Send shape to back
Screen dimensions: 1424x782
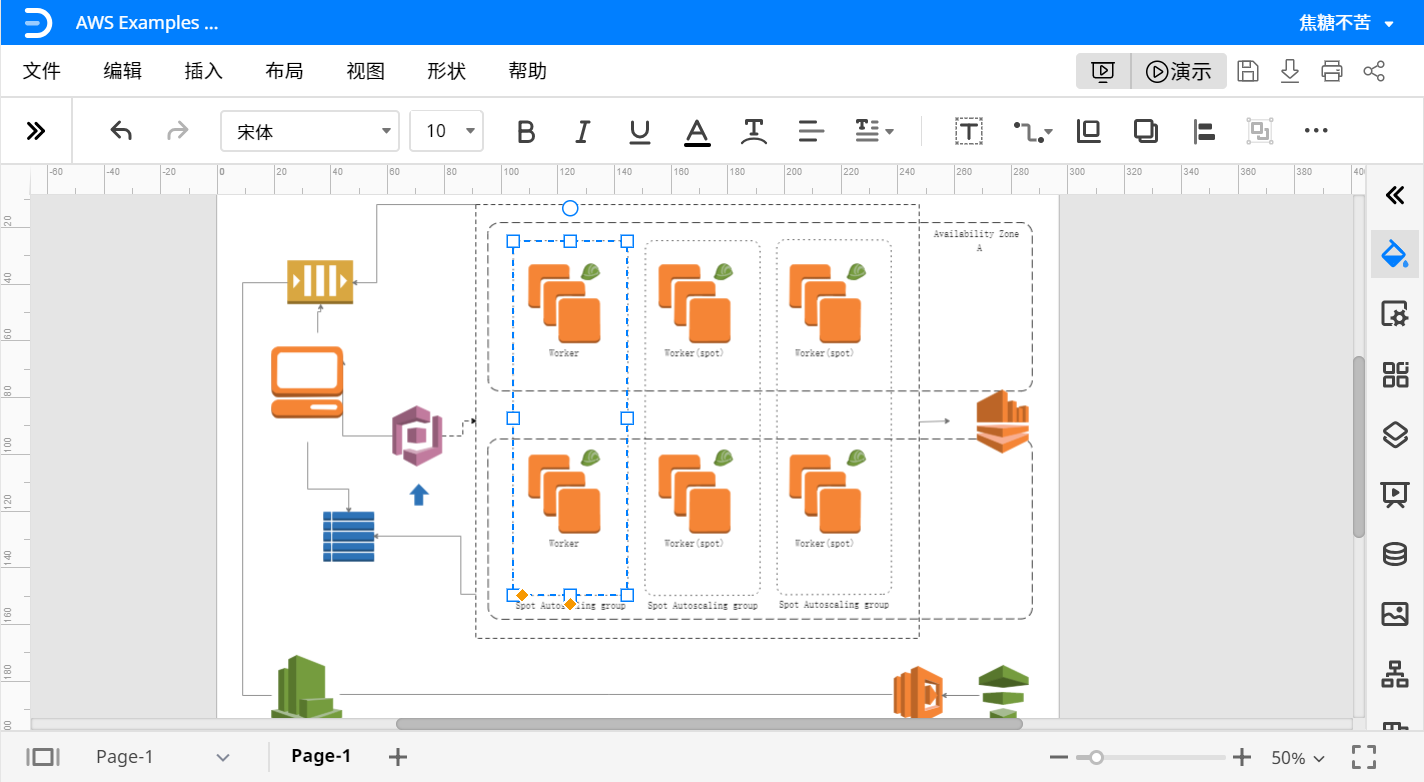[x=1146, y=131]
